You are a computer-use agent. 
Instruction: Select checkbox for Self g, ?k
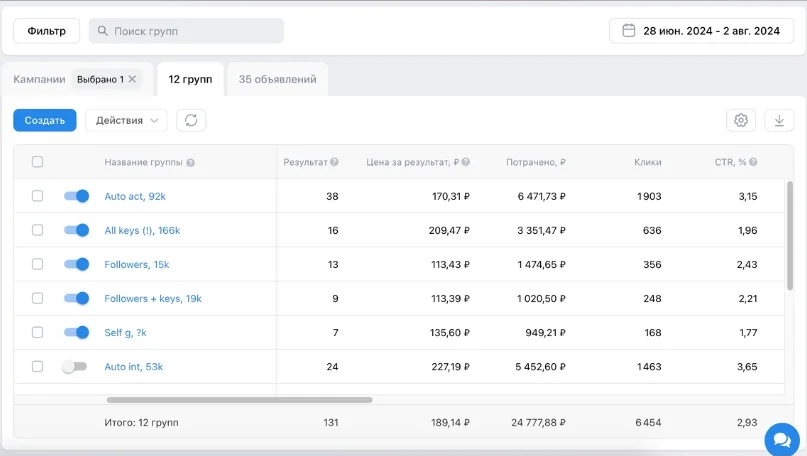tap(38, 332)
